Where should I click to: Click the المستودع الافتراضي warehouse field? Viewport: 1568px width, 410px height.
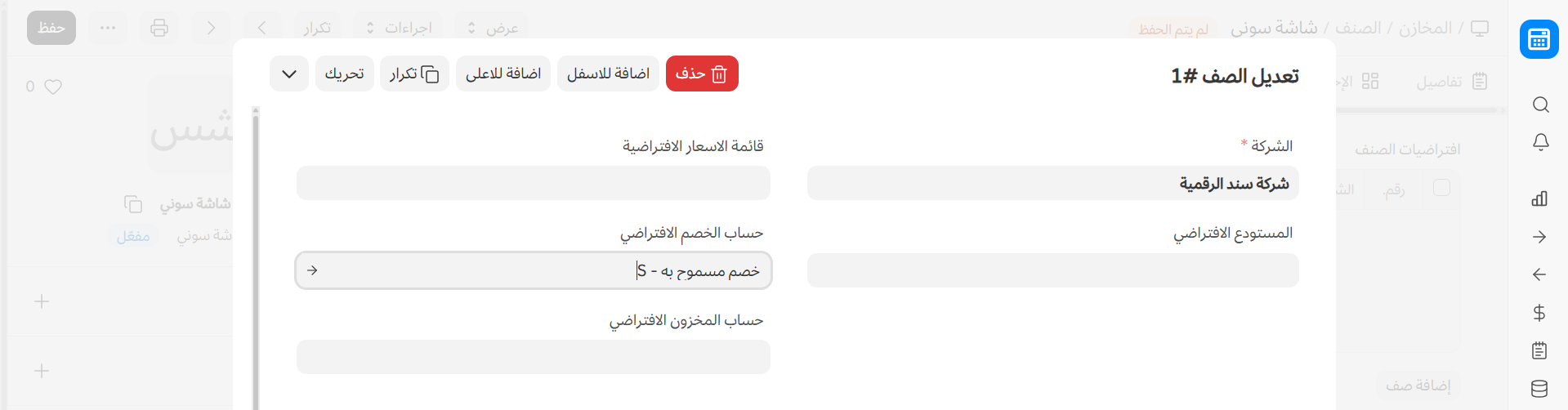pos(1052,270)
